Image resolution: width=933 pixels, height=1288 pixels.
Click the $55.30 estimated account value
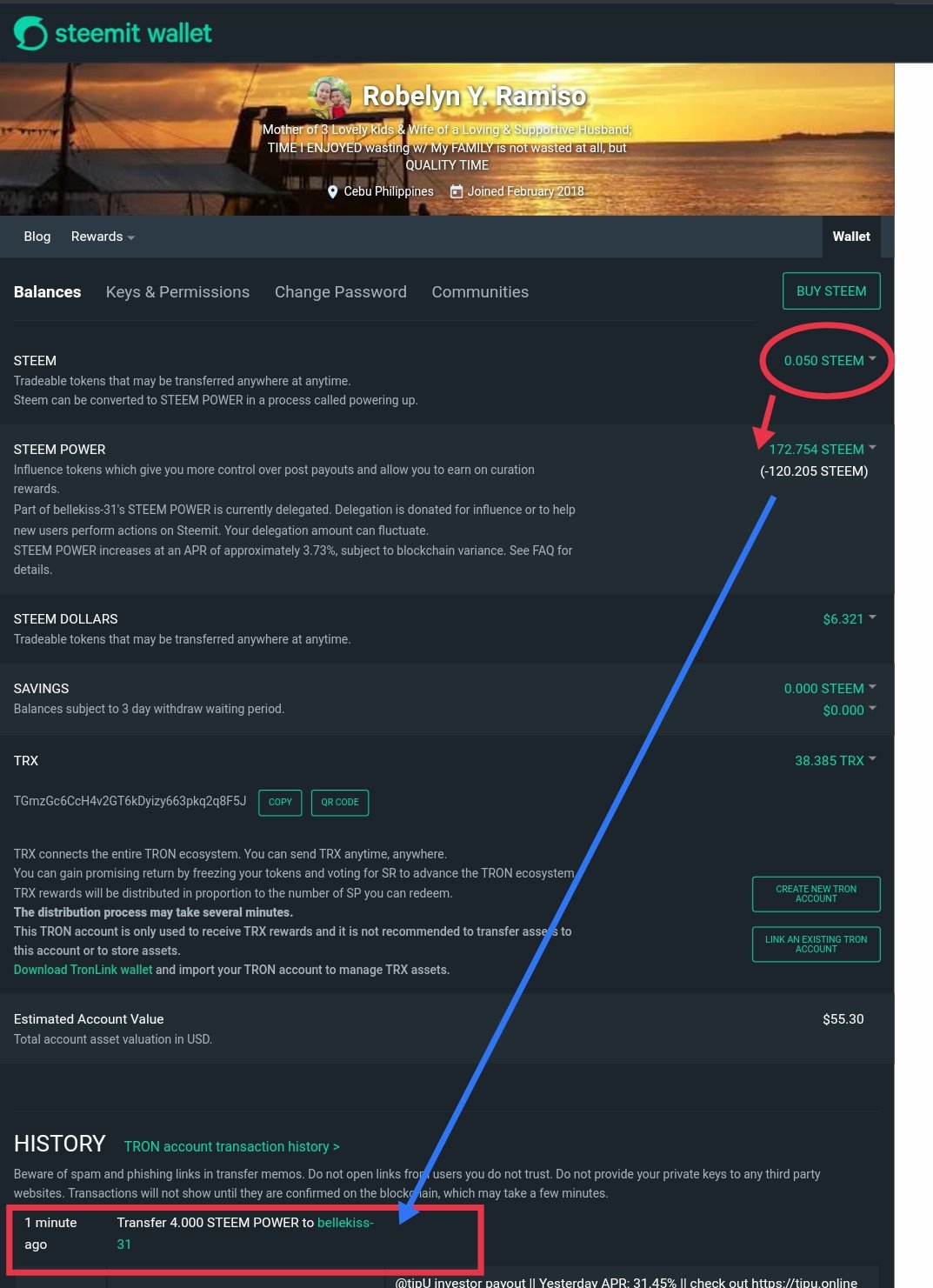[x=843, y=1019]
